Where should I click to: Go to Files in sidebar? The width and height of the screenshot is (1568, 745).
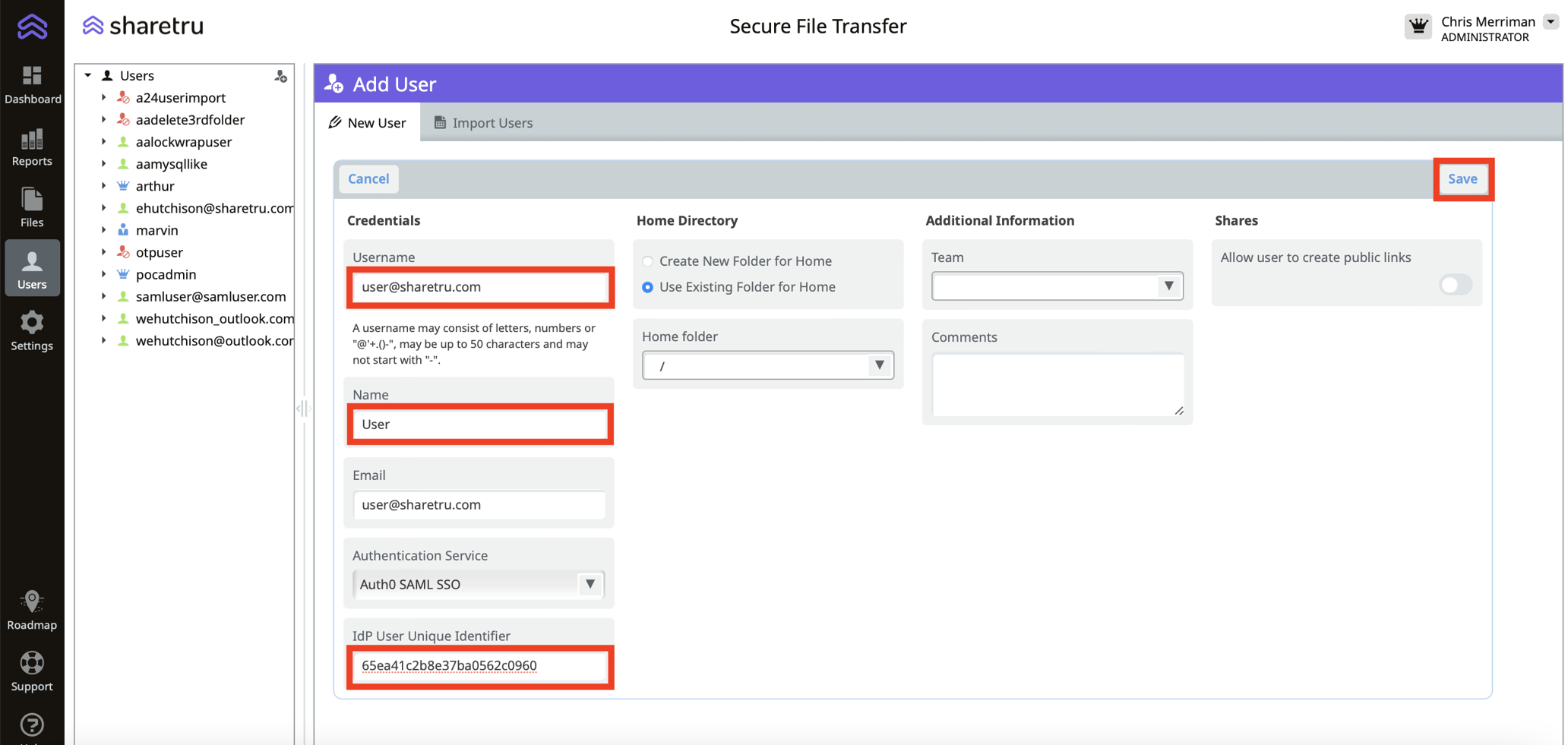32,207
